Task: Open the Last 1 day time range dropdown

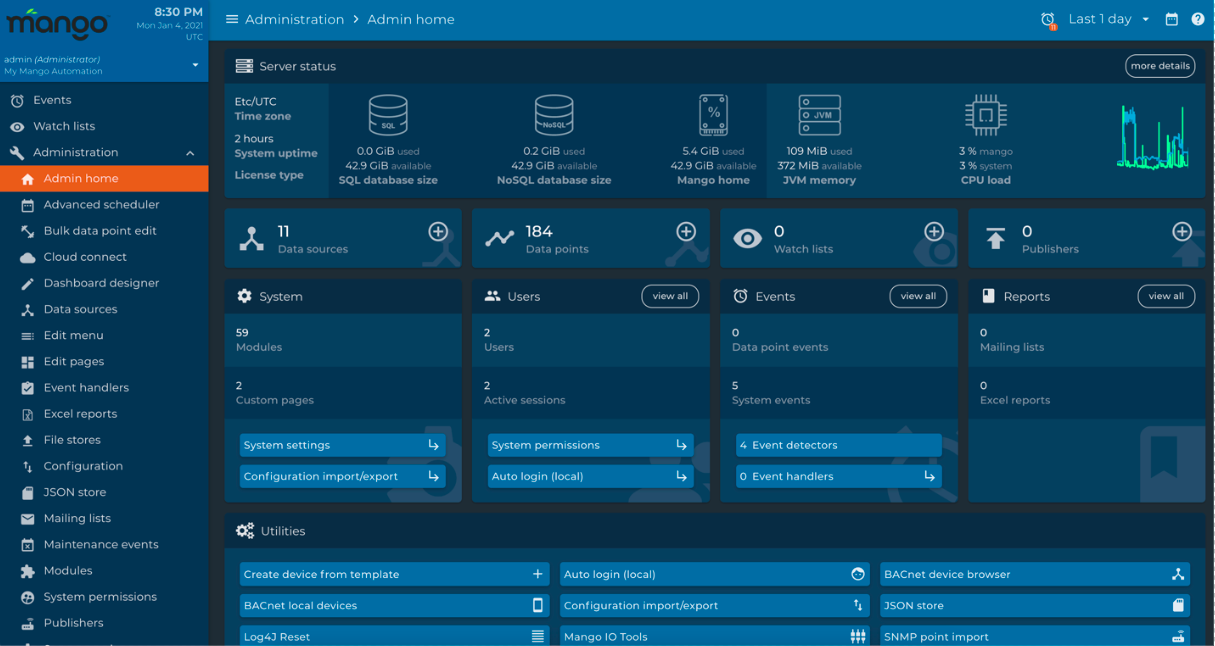Action: 1109,19
